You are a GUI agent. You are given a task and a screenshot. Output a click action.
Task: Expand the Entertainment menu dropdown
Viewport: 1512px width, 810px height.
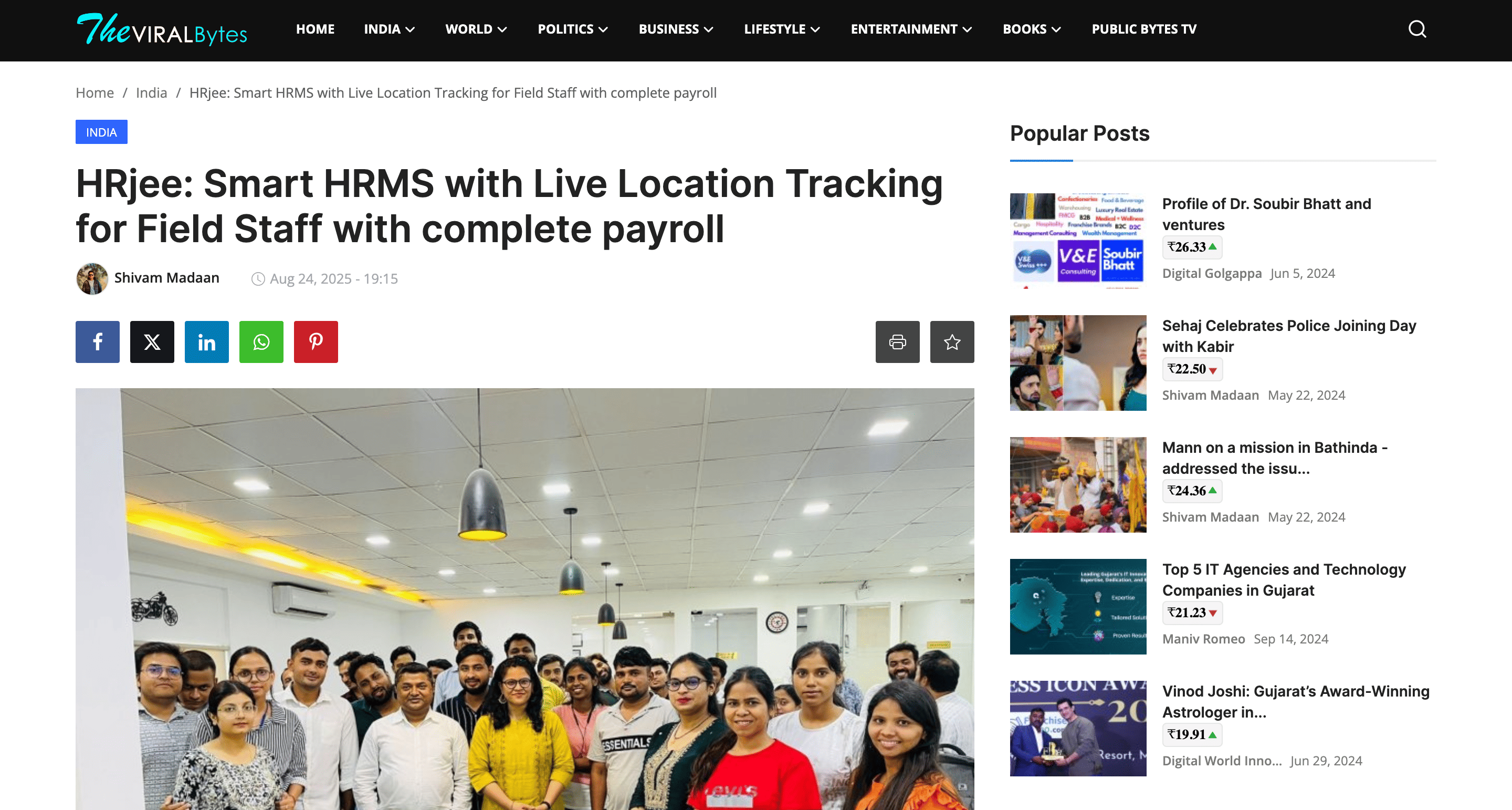point(911,29)
